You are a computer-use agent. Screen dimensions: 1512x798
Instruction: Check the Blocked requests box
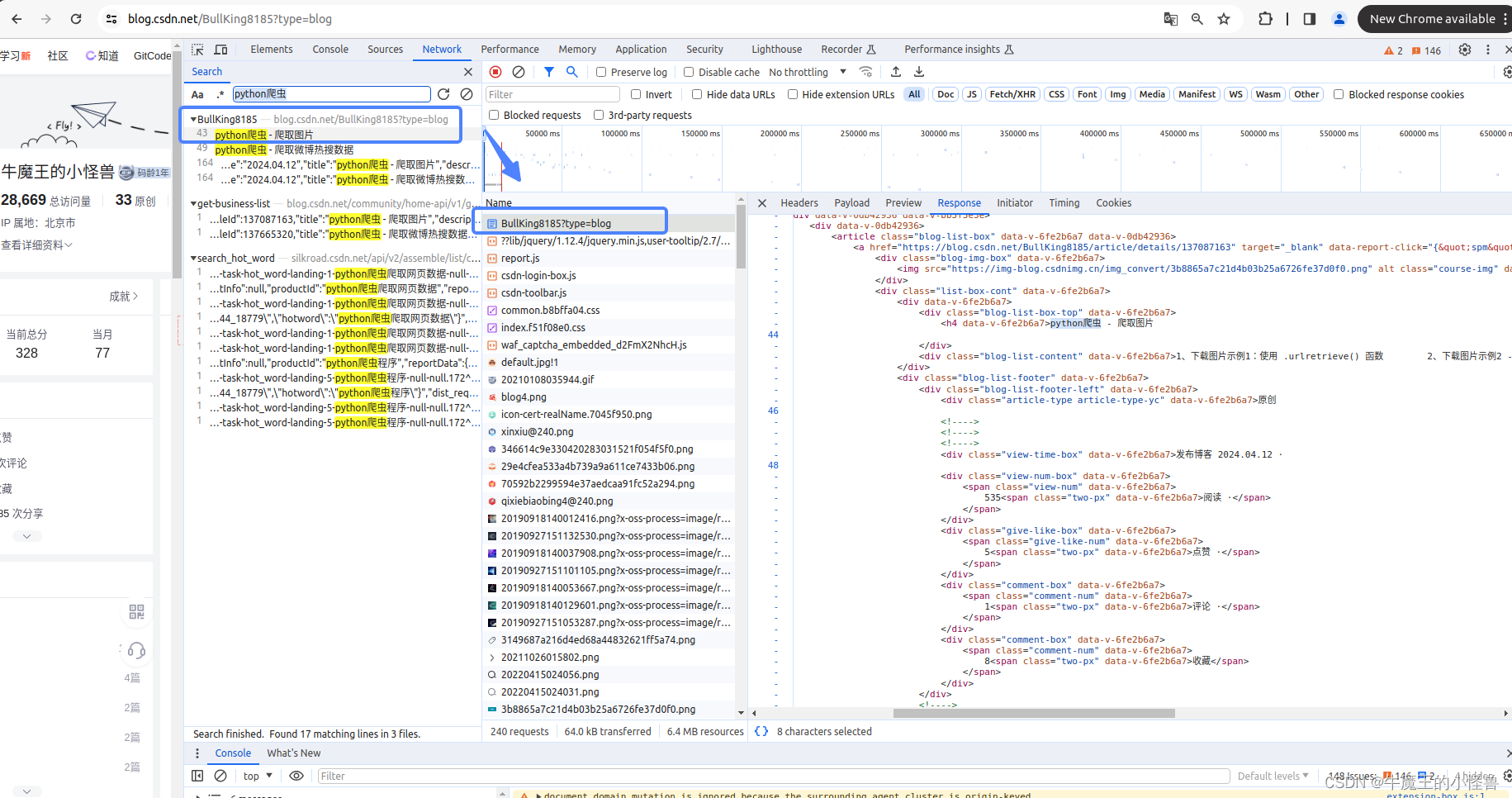tap(494, 115)
